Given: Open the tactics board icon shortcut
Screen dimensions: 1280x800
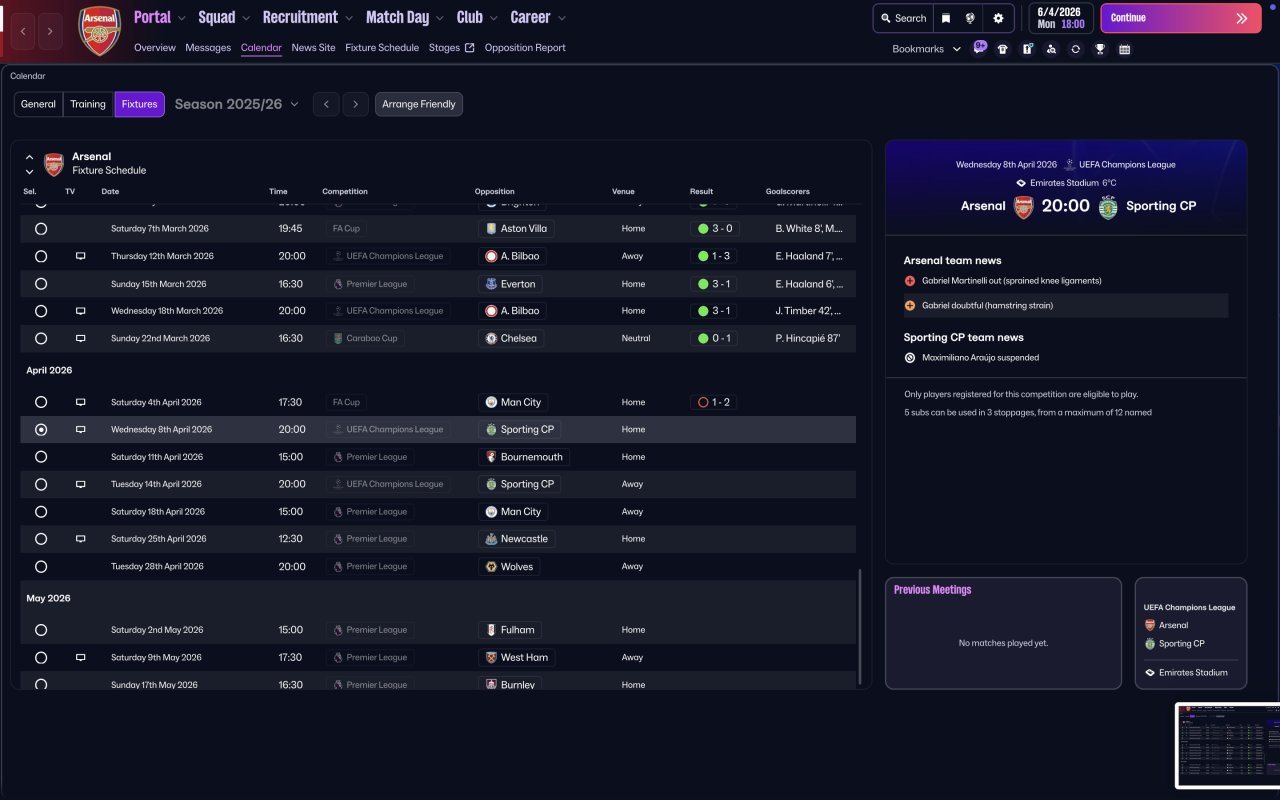Looking at the screenshot, I should point(1027,49).
